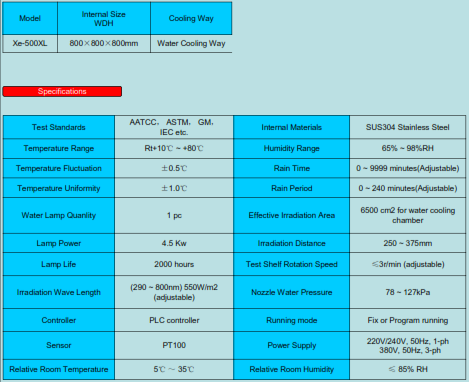469x382 pixels.
Task: Click the 250 ~ 375mm value
Action: click(x=408, y=243)
